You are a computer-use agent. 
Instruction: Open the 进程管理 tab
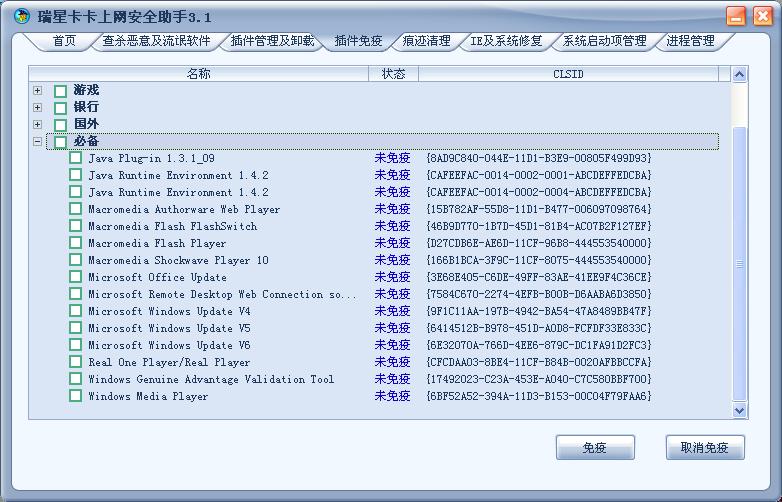coord(691,41)
